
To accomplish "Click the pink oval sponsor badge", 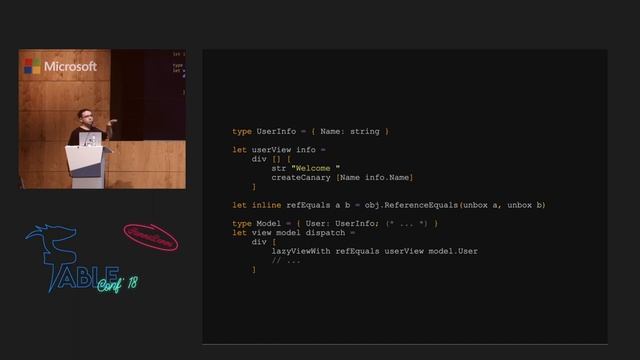I will [x=151, y=238].
